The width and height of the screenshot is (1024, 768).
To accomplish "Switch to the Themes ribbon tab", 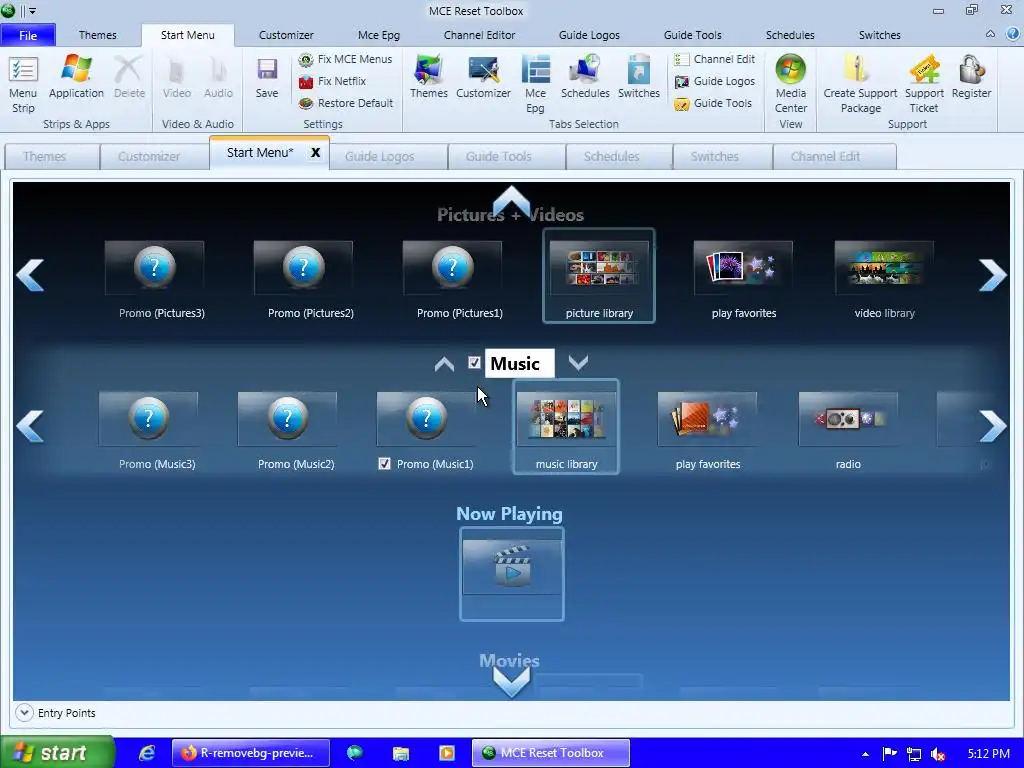I will coord(98,35).
